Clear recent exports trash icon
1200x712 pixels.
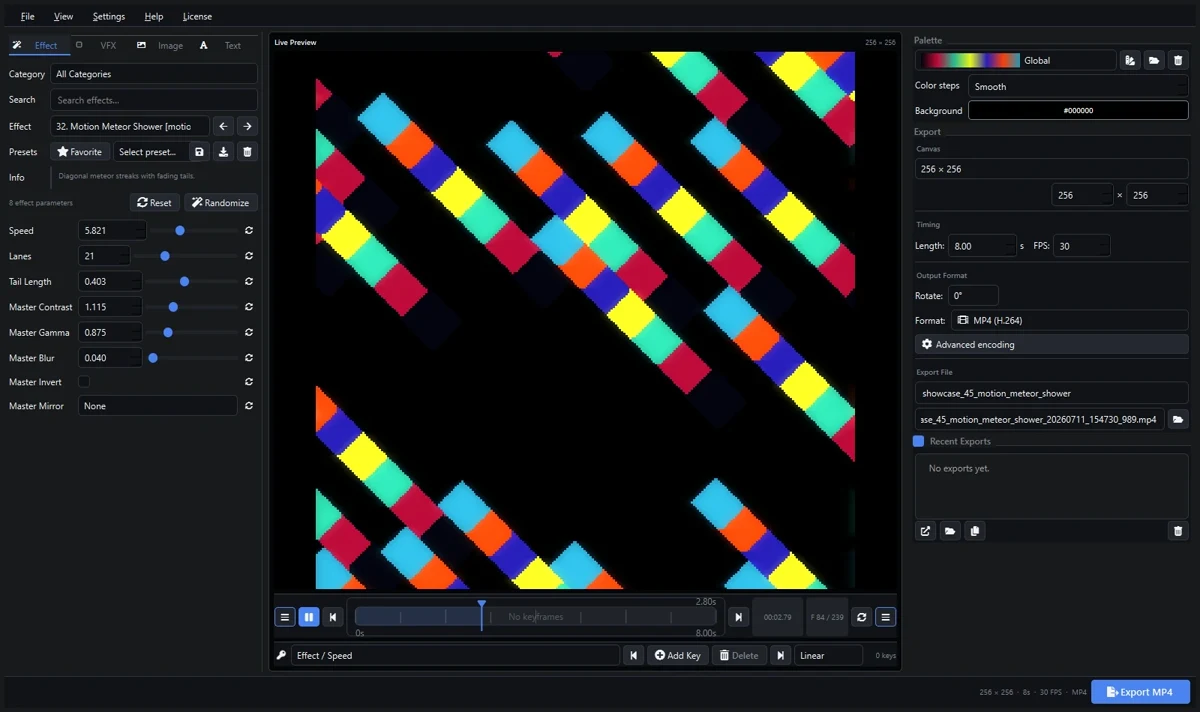1178,531
